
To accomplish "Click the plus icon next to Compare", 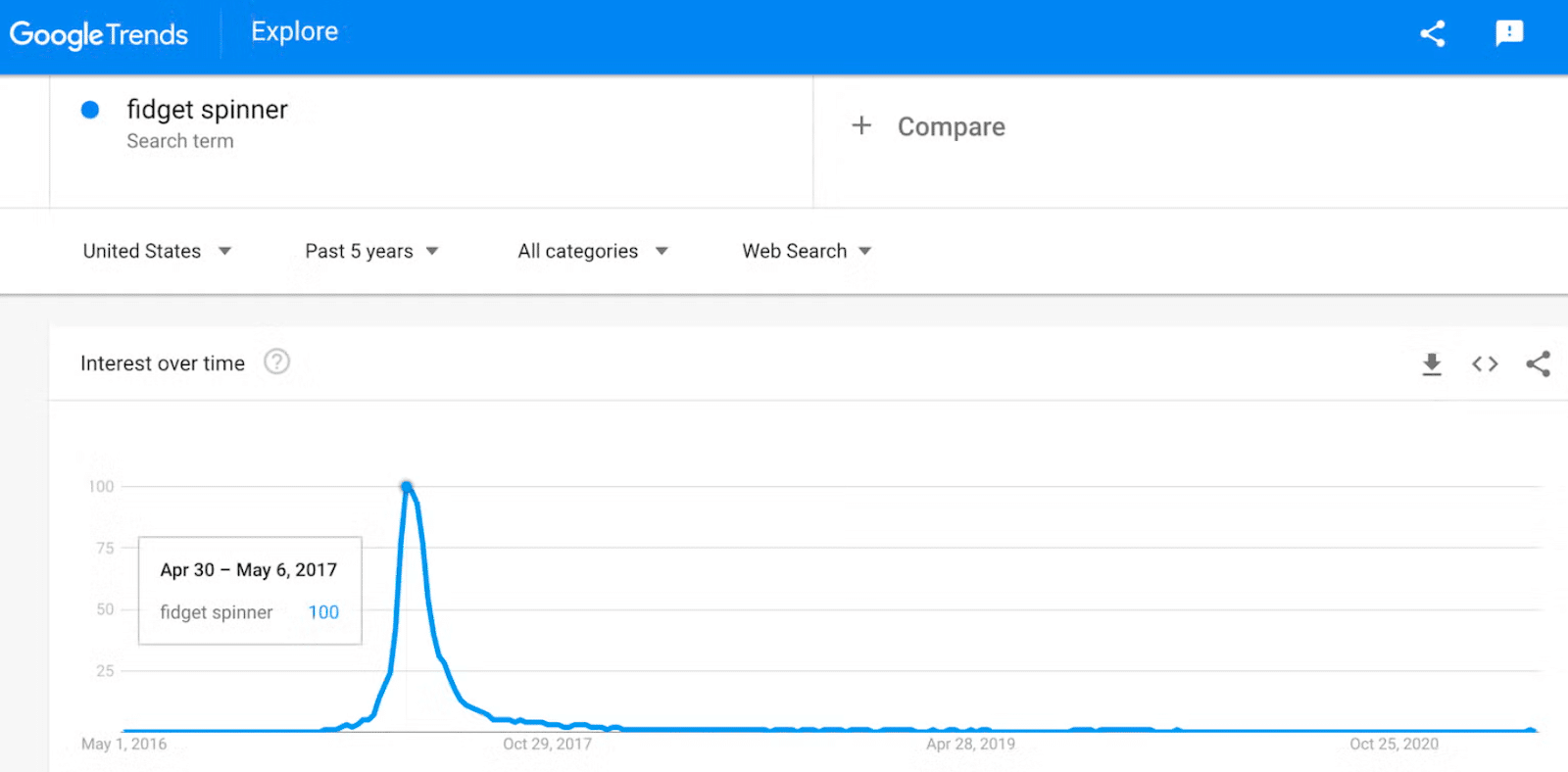I will tap(861, 125).
